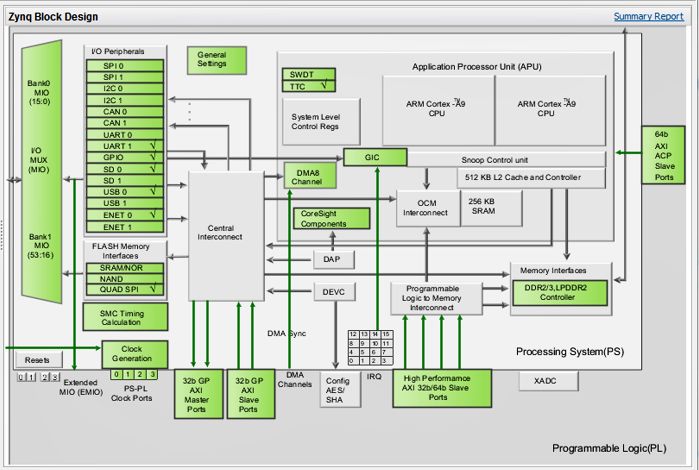
Task: Click the "Memory Interfaces" heading
Action: tap(553, 271)
